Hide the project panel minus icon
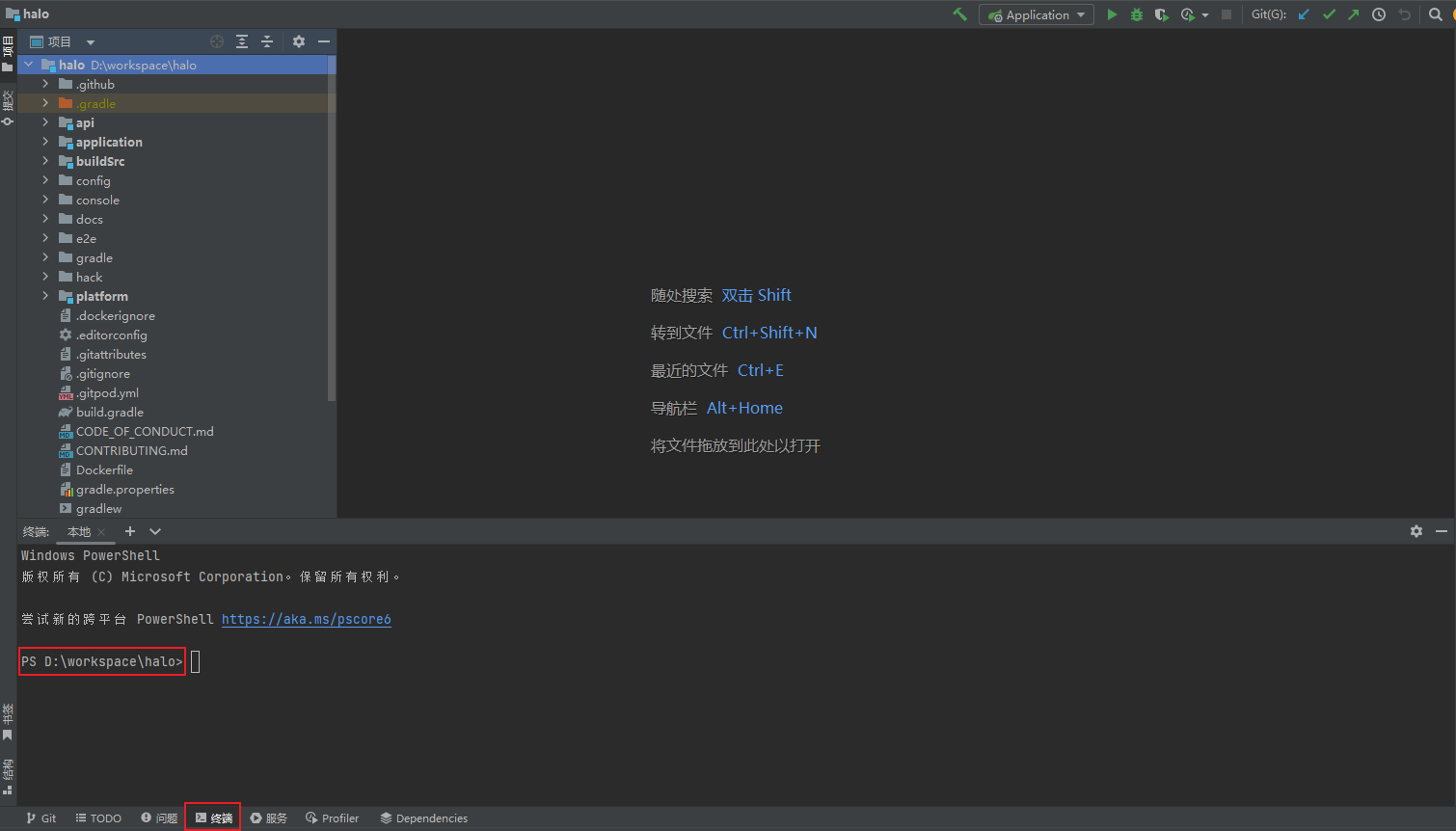The height and width of the screenshot is (831, 1456). [324, 41]
